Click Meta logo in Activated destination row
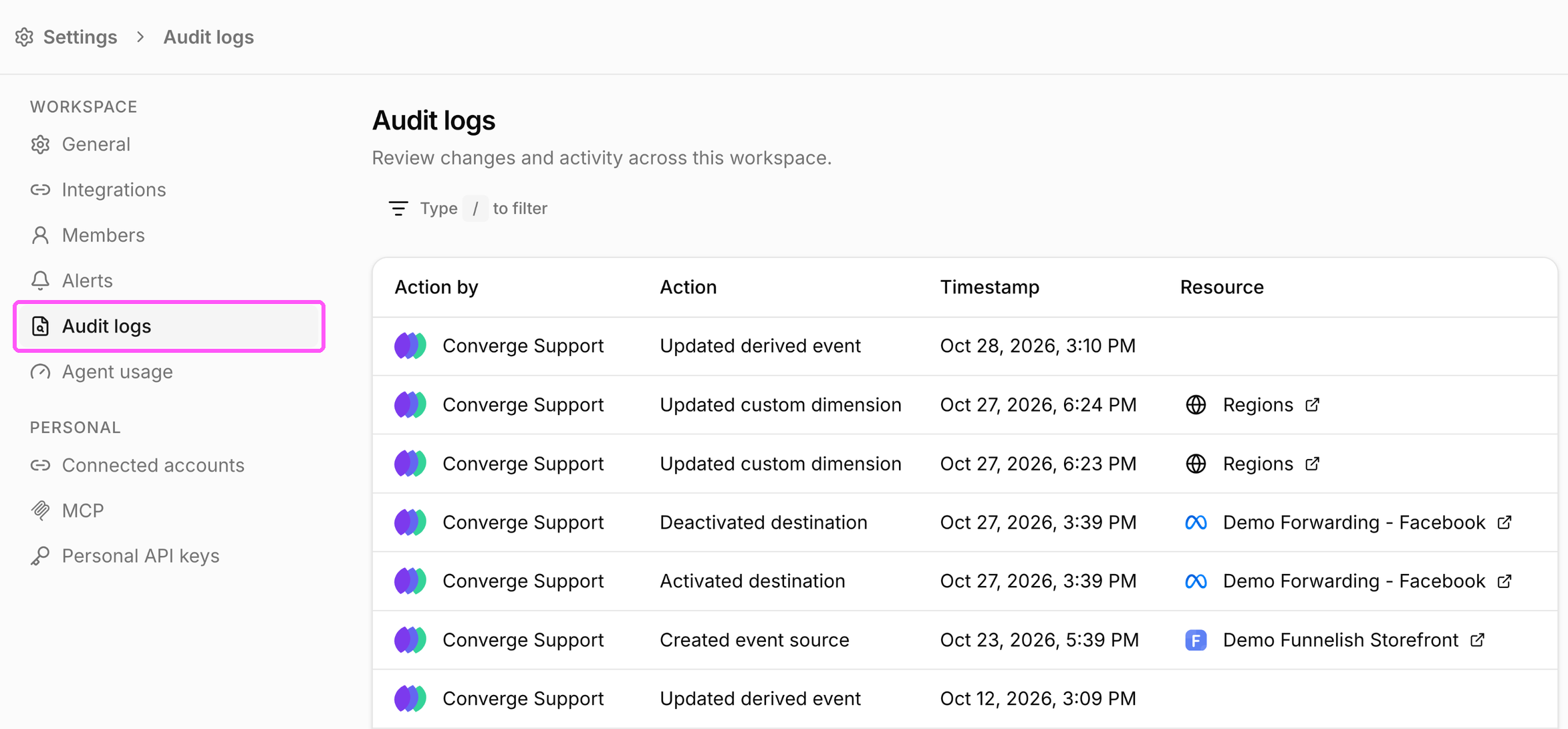Screen dimensions: 1568x729 pos(1196,581)
